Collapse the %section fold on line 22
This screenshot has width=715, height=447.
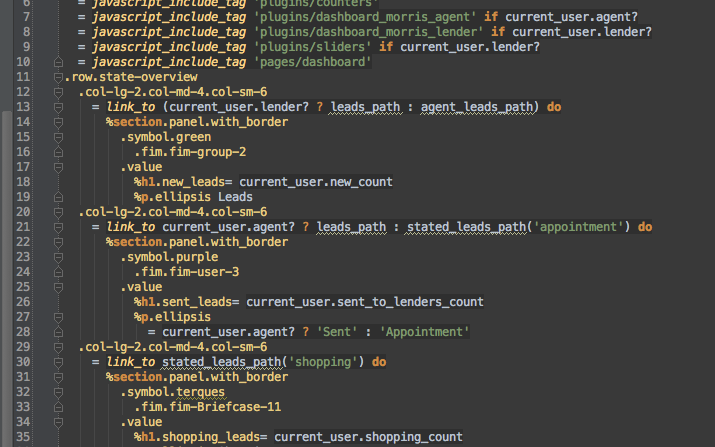[58, 243]
